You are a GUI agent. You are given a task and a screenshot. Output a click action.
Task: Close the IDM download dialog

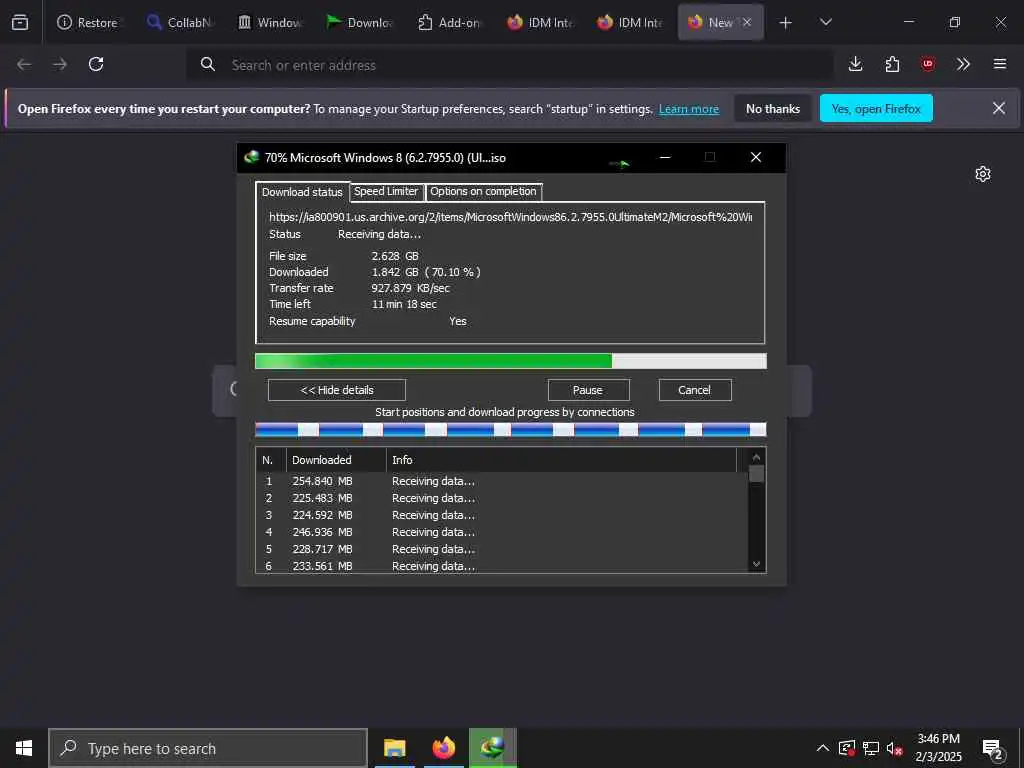click(x=756, y=157)
